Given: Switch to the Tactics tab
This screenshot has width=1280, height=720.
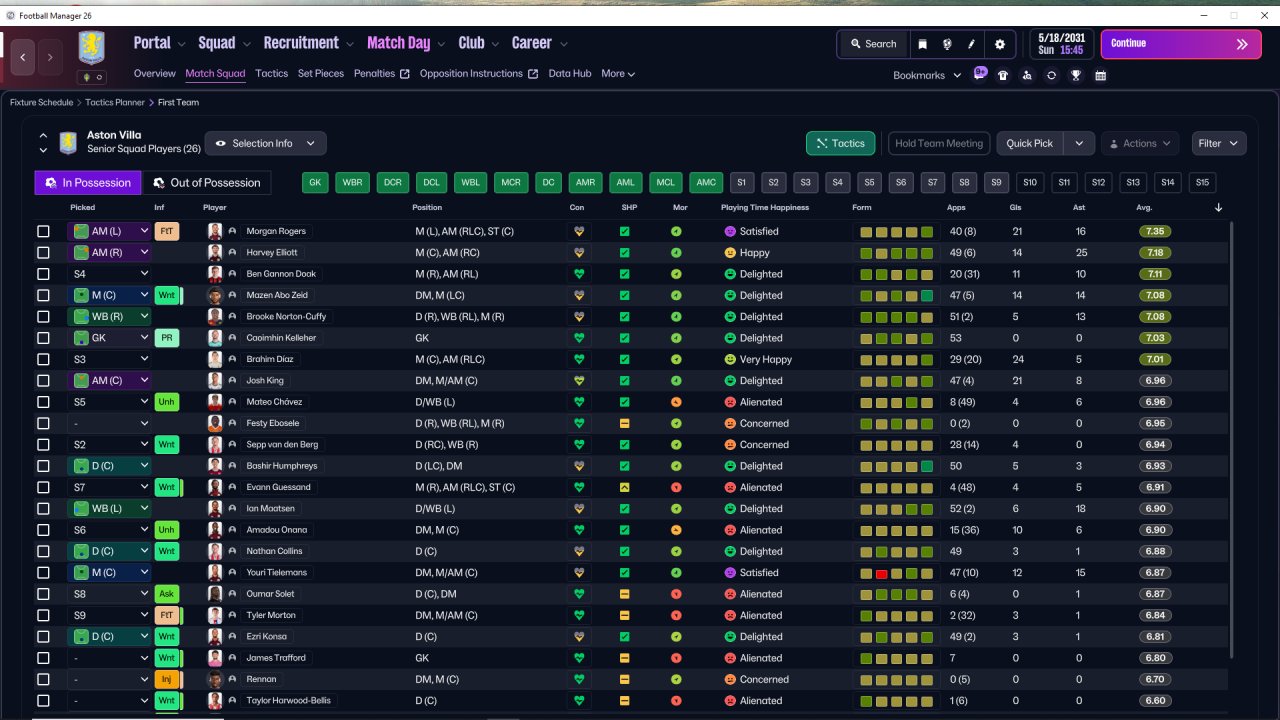Looking at the screenshot, I should [271, 73].
